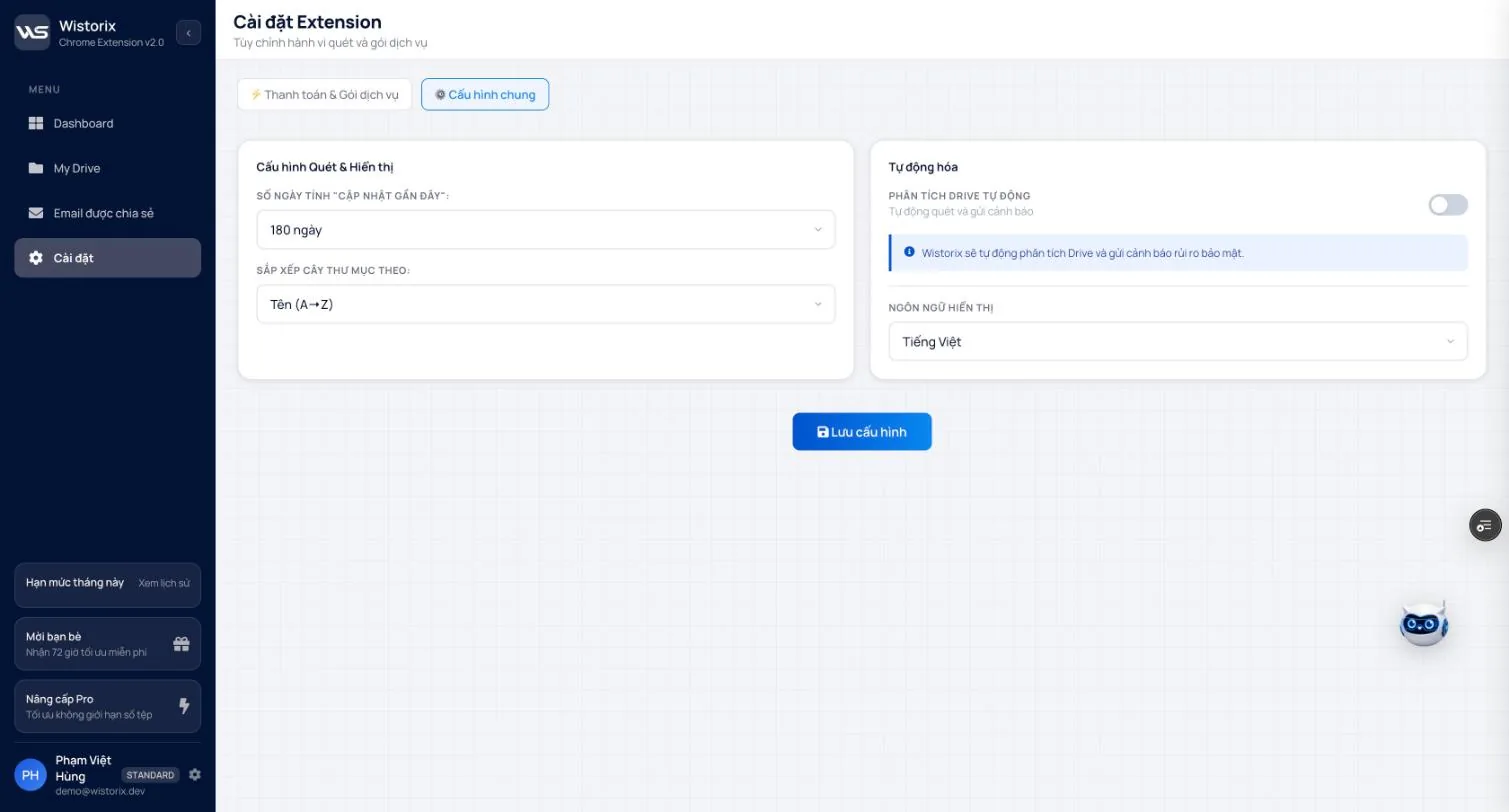Open Dashboard via its grid icon
Screen dimensions: 1509x812
coord(36,123)
